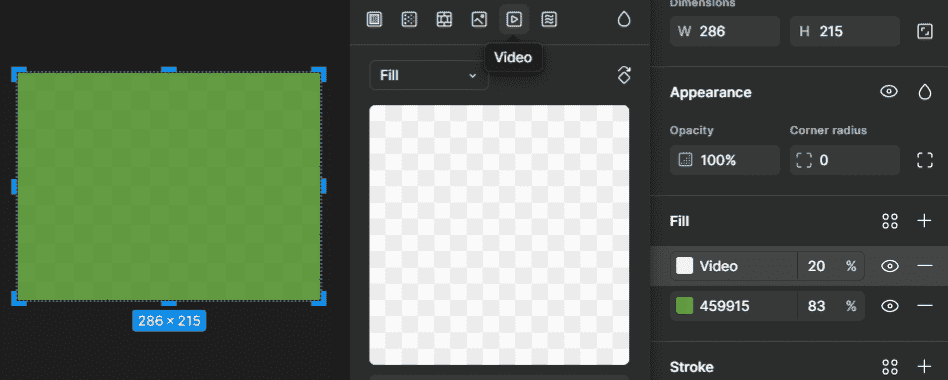Click the 286 × 215 size badge

pyautogui.click(x=169, y=321)
